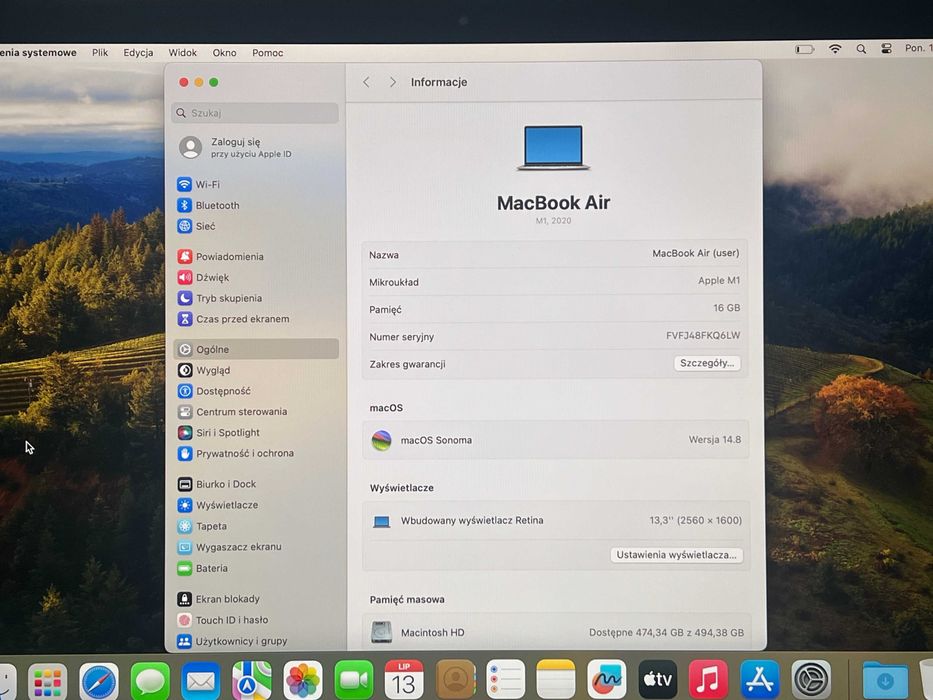The height and width of the screenshot is (700, 933).
Task: Go forward with the right chevron
Action: 392,82
